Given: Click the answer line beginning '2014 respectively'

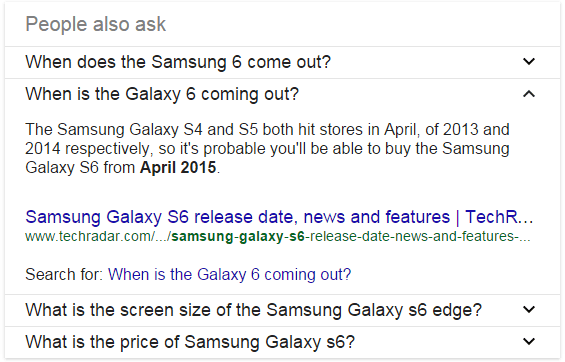Looking at the screenshot, I should tap(267, 148).
